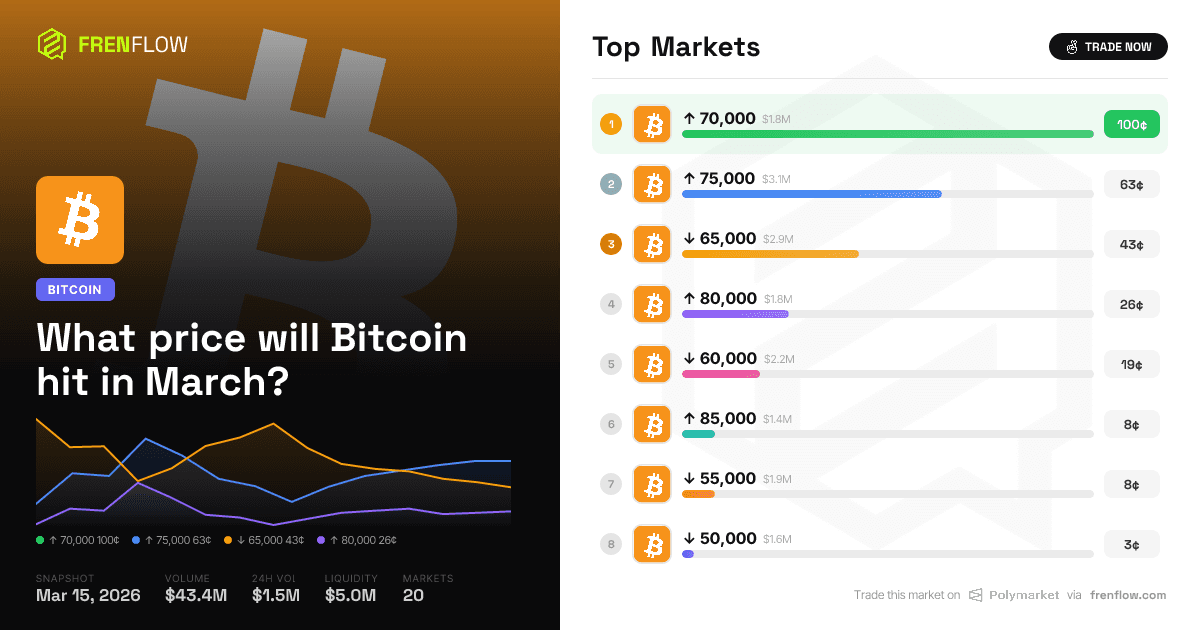The image size is (1200, 630).
Task: Click the 100¢ price tag on the top market
Action: click(1131, 124)
